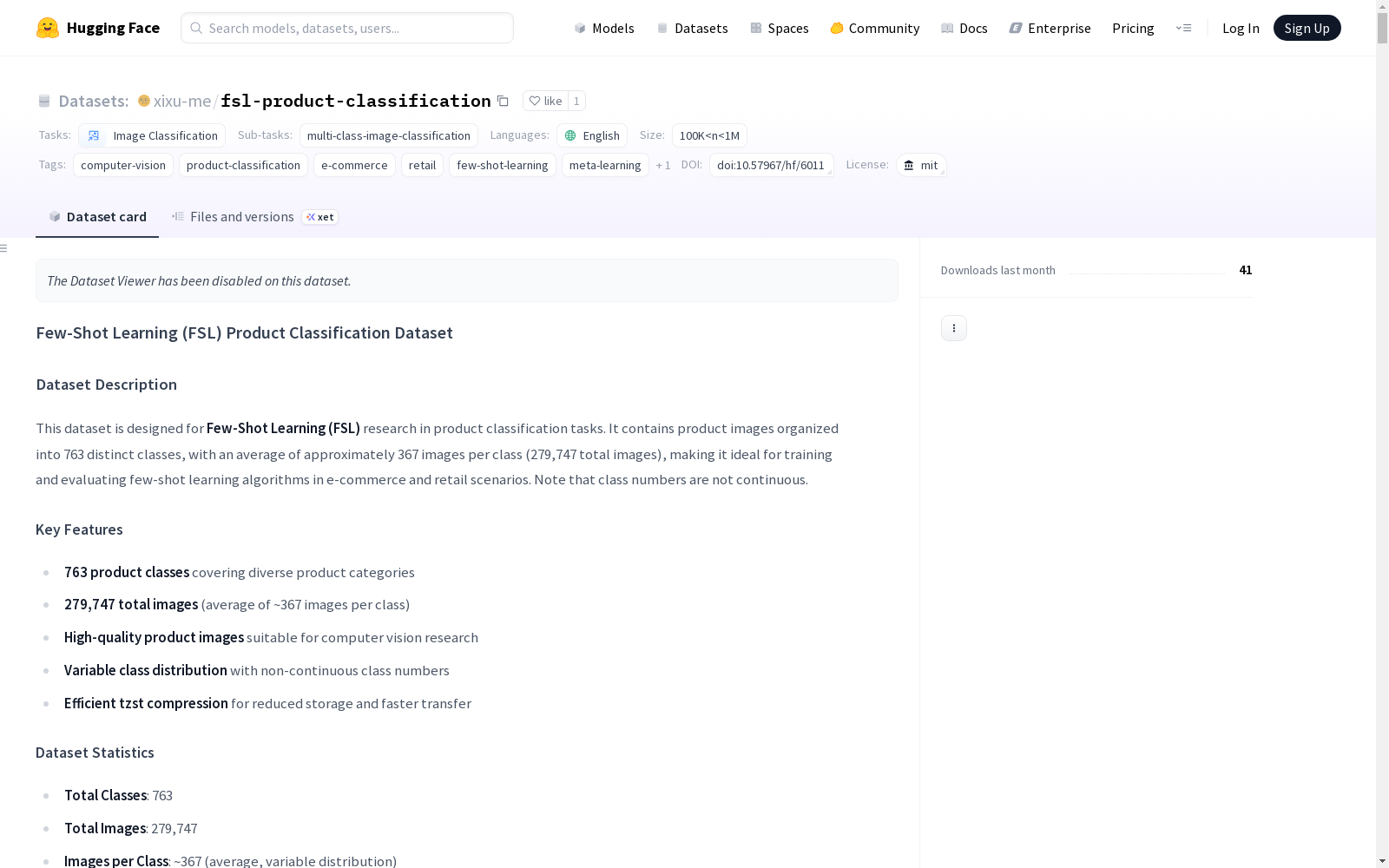The image size is (1389, 868).
Task: Click the Log In link
Action: pyautogui.click(x=1241, y=28)
